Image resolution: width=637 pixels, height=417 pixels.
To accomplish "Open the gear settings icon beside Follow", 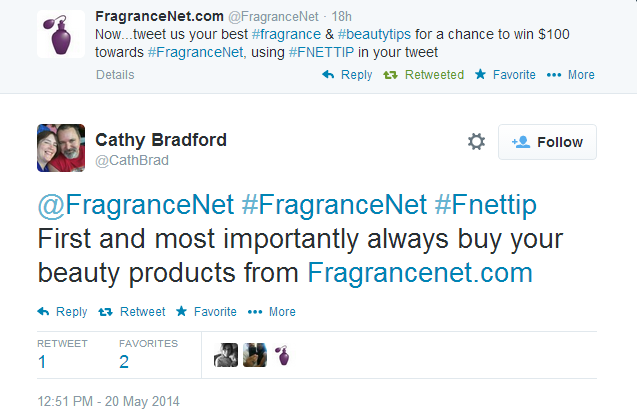I will (476, 142).
